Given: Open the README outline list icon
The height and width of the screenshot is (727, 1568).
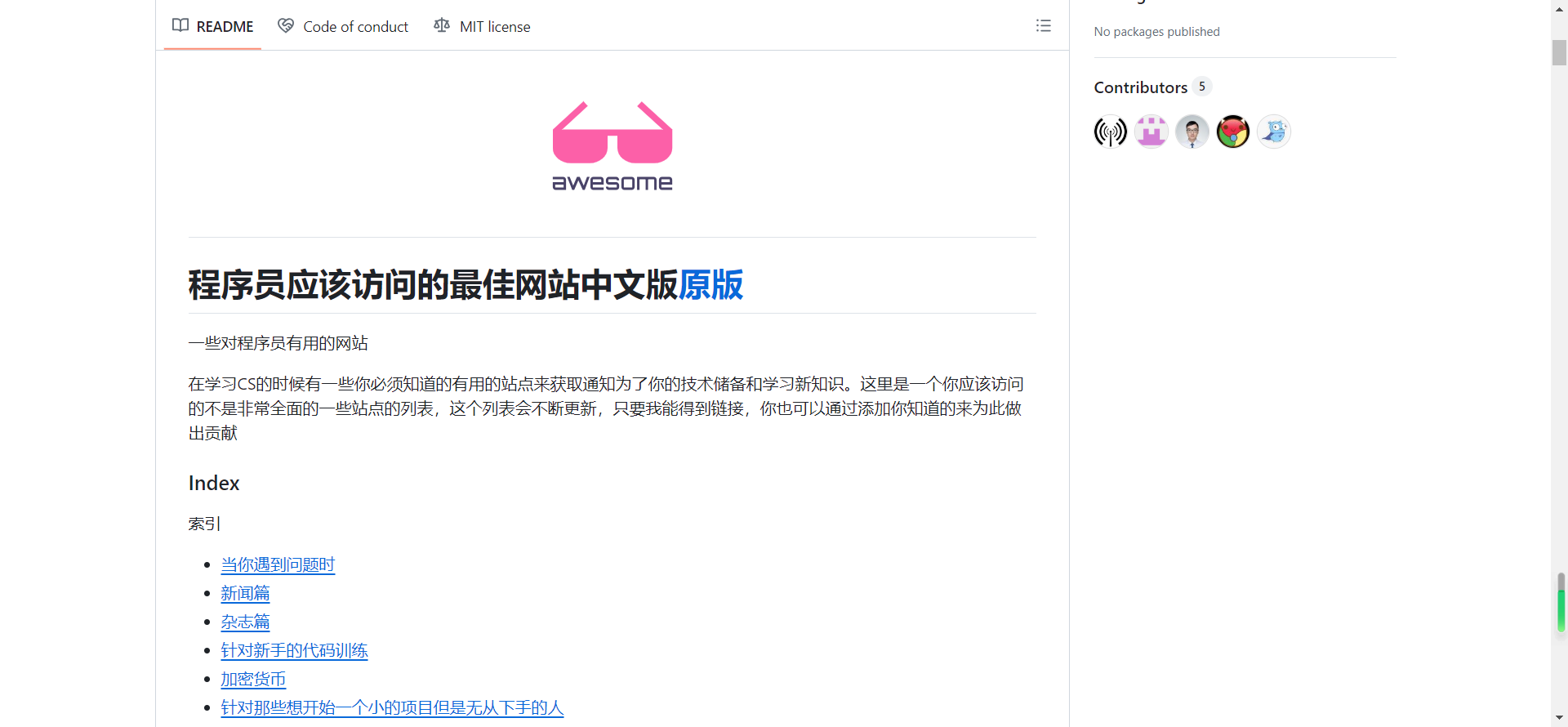Looking at the screenshot, I should 1044,25.
